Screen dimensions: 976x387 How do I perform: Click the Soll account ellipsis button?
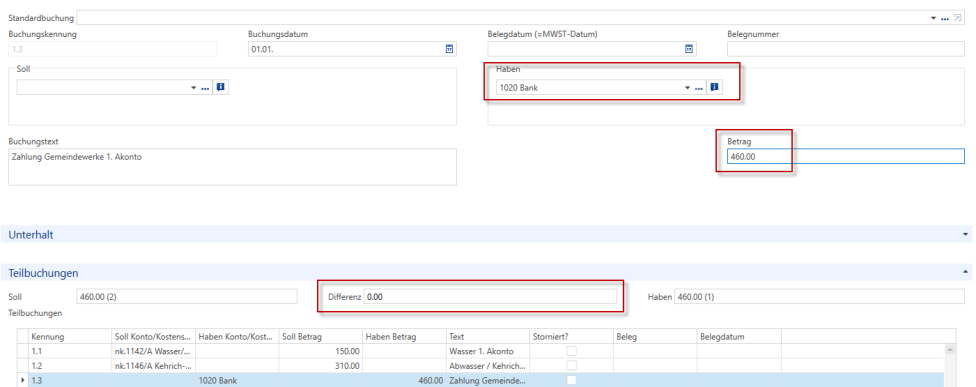(x=205, y=88)
